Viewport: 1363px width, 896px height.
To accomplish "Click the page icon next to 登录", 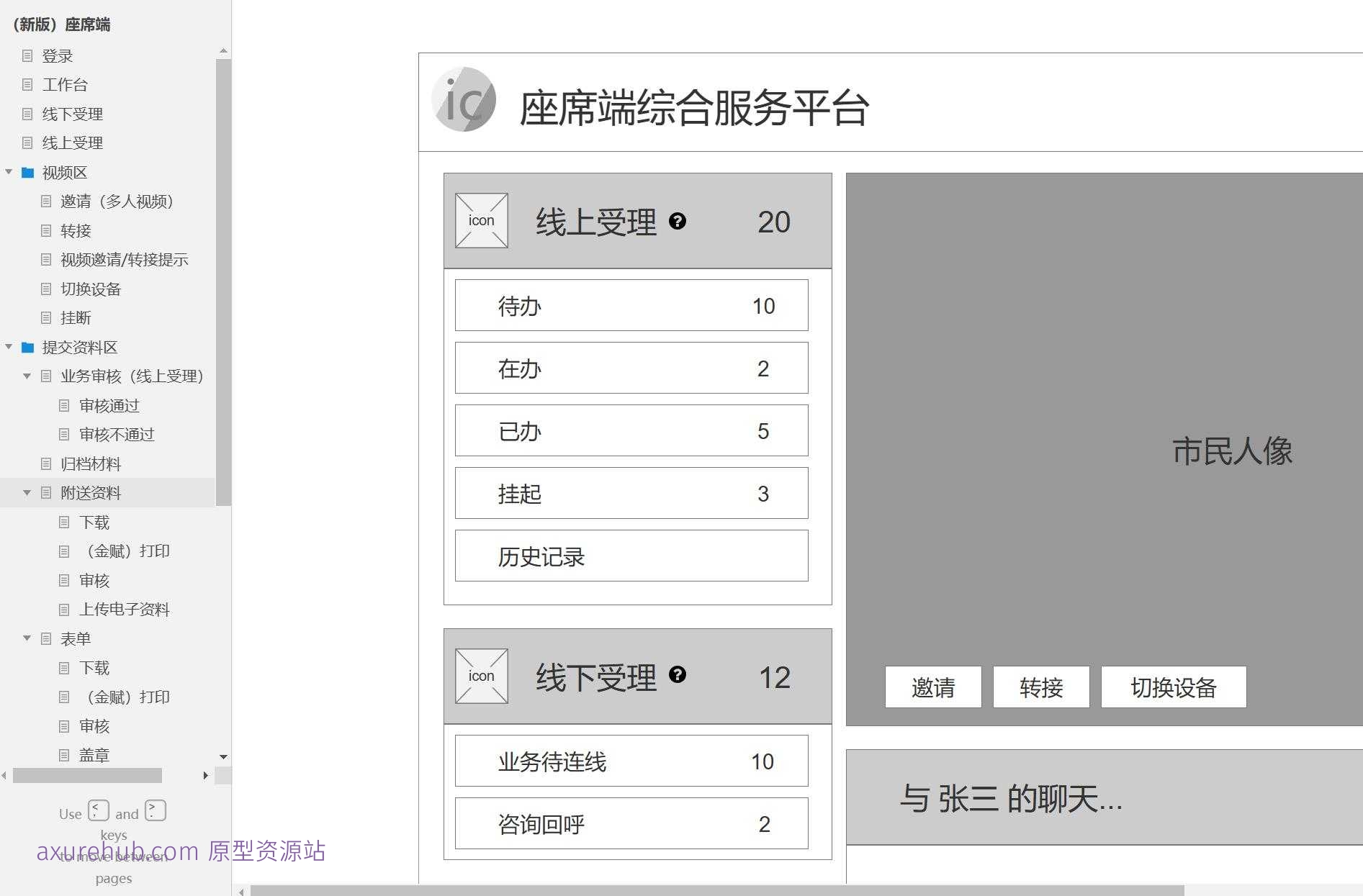I will 27,55.
